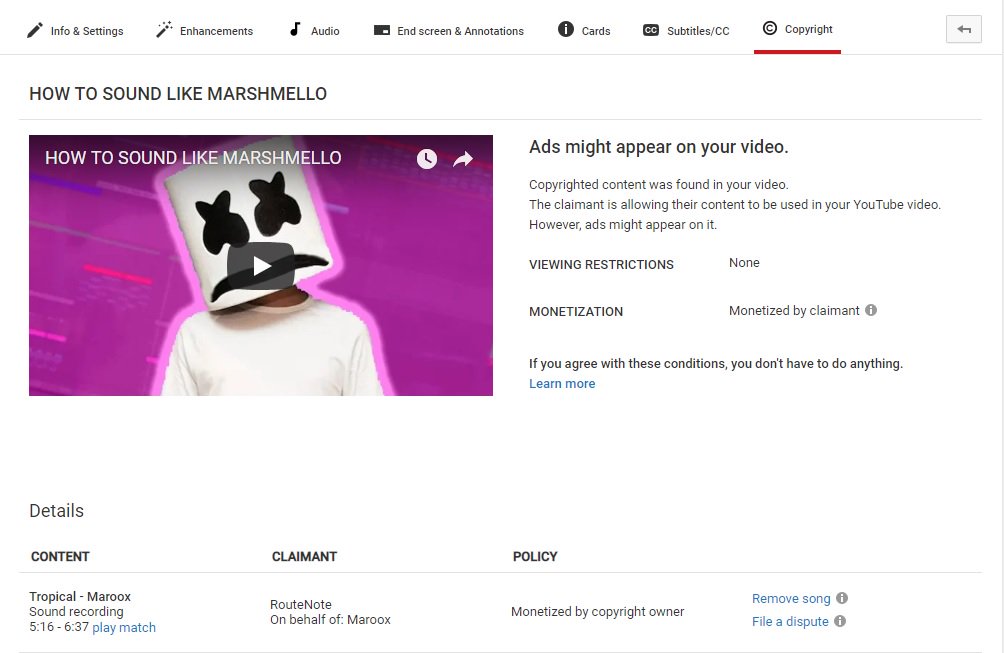The width and height of the screenshot is (1004, 653).
Task: Click the play match link
Action: point(124,627)
